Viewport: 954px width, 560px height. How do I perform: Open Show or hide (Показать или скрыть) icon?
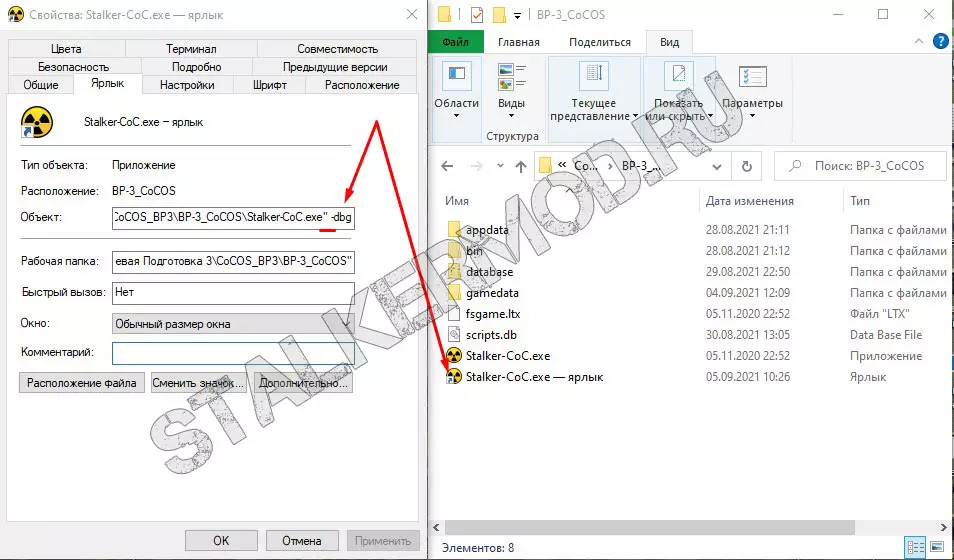tap(678, 74)
